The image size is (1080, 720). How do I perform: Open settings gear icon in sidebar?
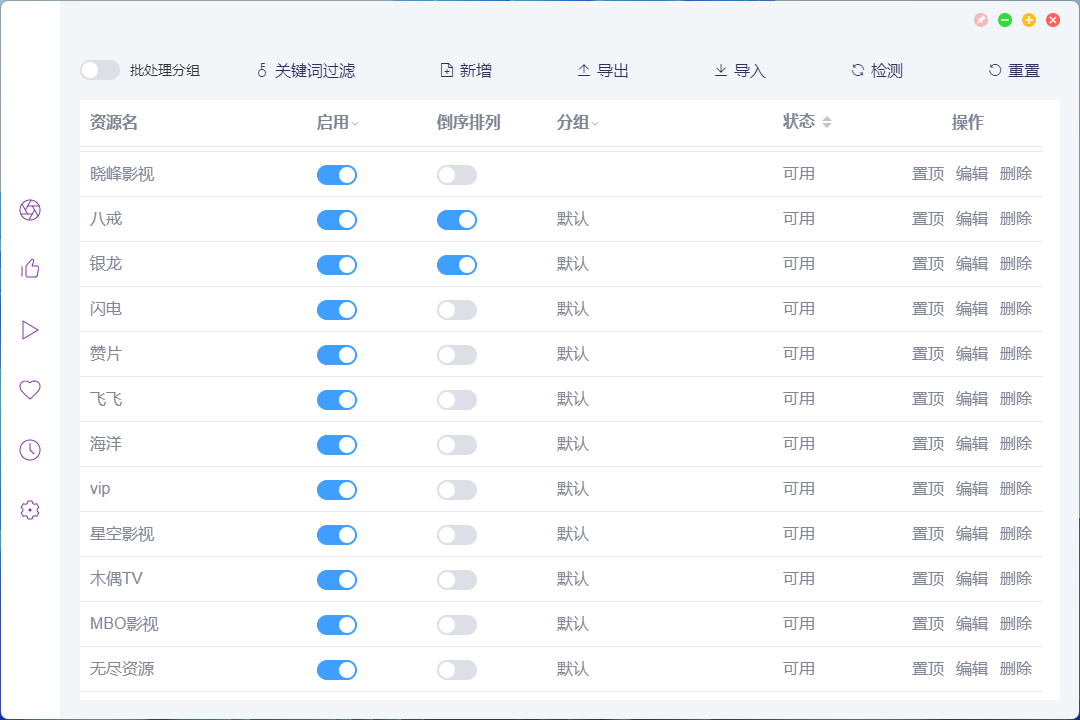[x=30, y=510]
